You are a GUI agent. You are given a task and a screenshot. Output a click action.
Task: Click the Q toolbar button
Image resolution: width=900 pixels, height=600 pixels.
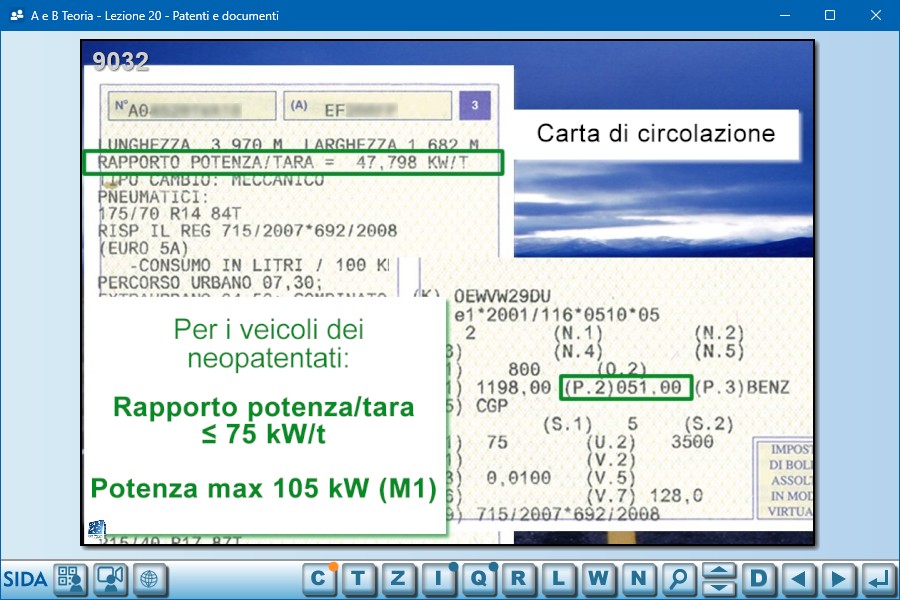tap(478, 578)
